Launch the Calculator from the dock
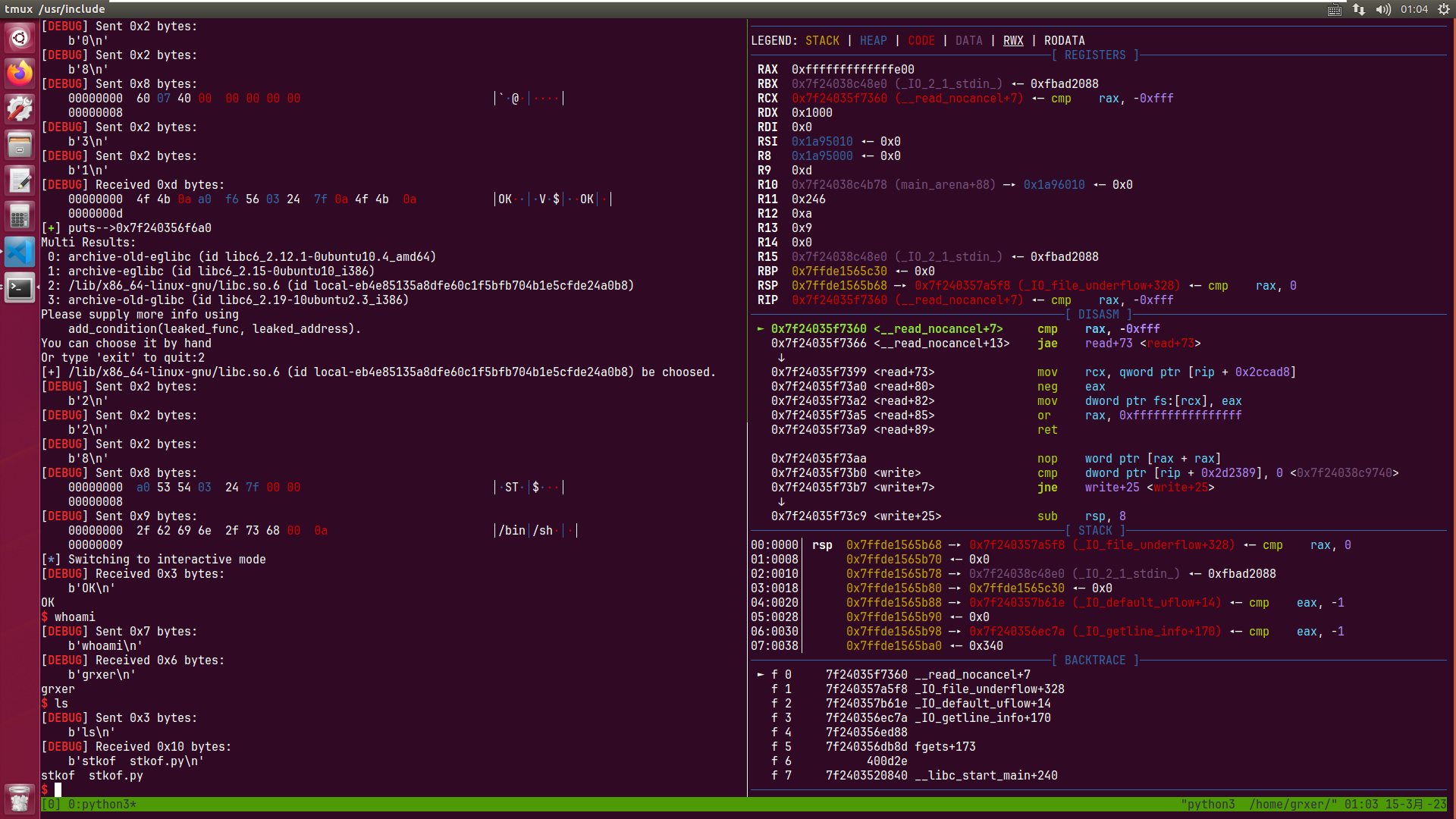Image resolution: width=1456 pixels, height=819 pixels. coord(20,216)
